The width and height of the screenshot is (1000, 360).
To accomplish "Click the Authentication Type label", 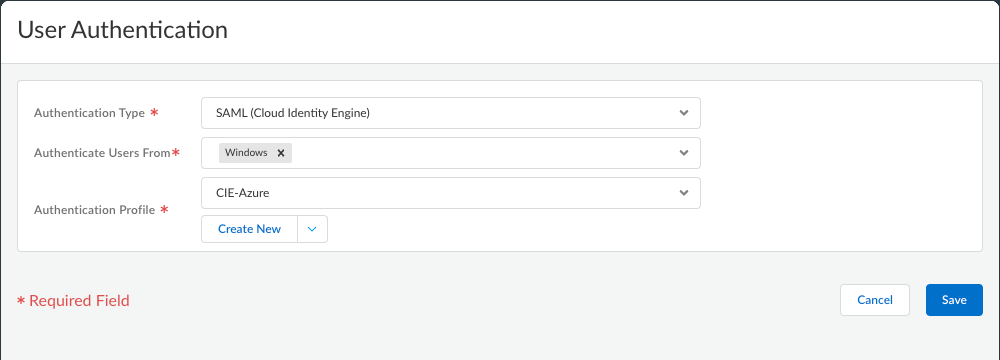I will click(89, 113).
